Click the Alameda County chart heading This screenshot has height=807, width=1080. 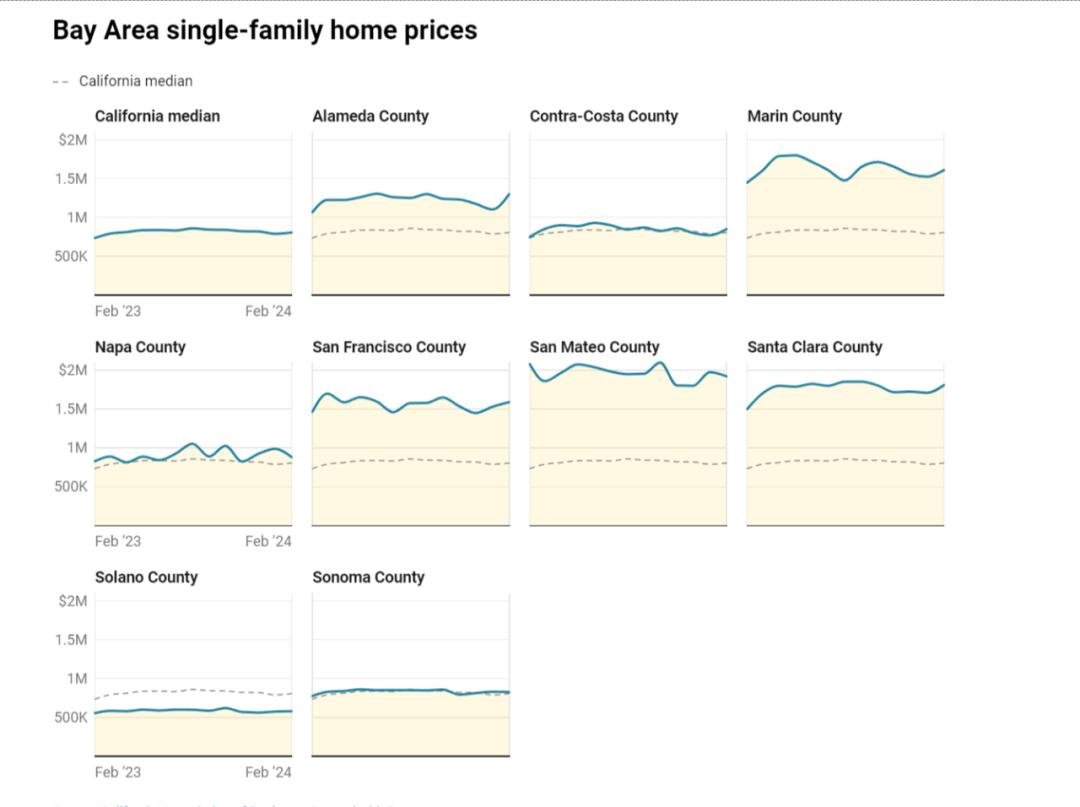tap(370, 116)
